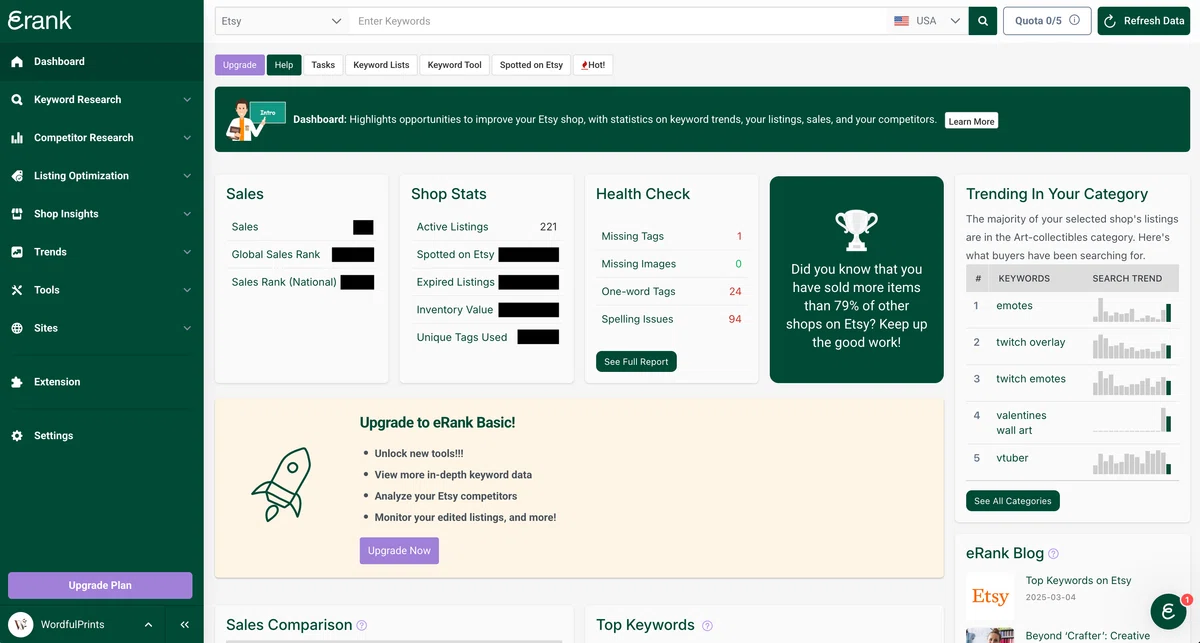Click the search magnifier button

[x=983, y=21]
